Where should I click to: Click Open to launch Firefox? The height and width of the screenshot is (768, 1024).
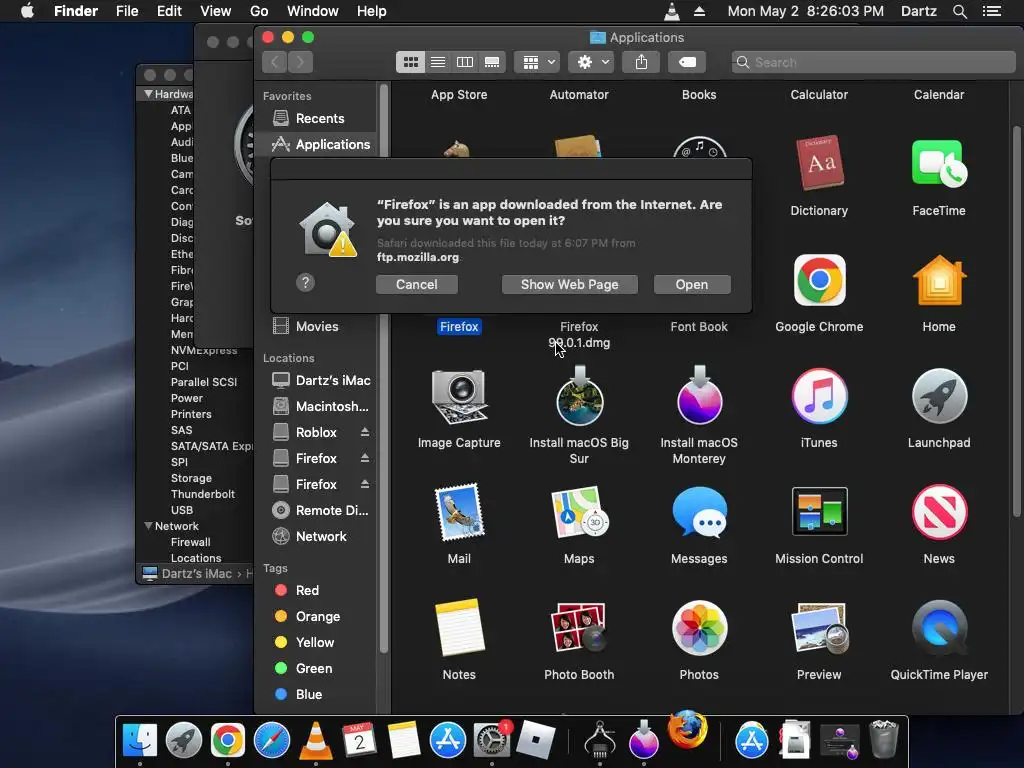point(692,284)
